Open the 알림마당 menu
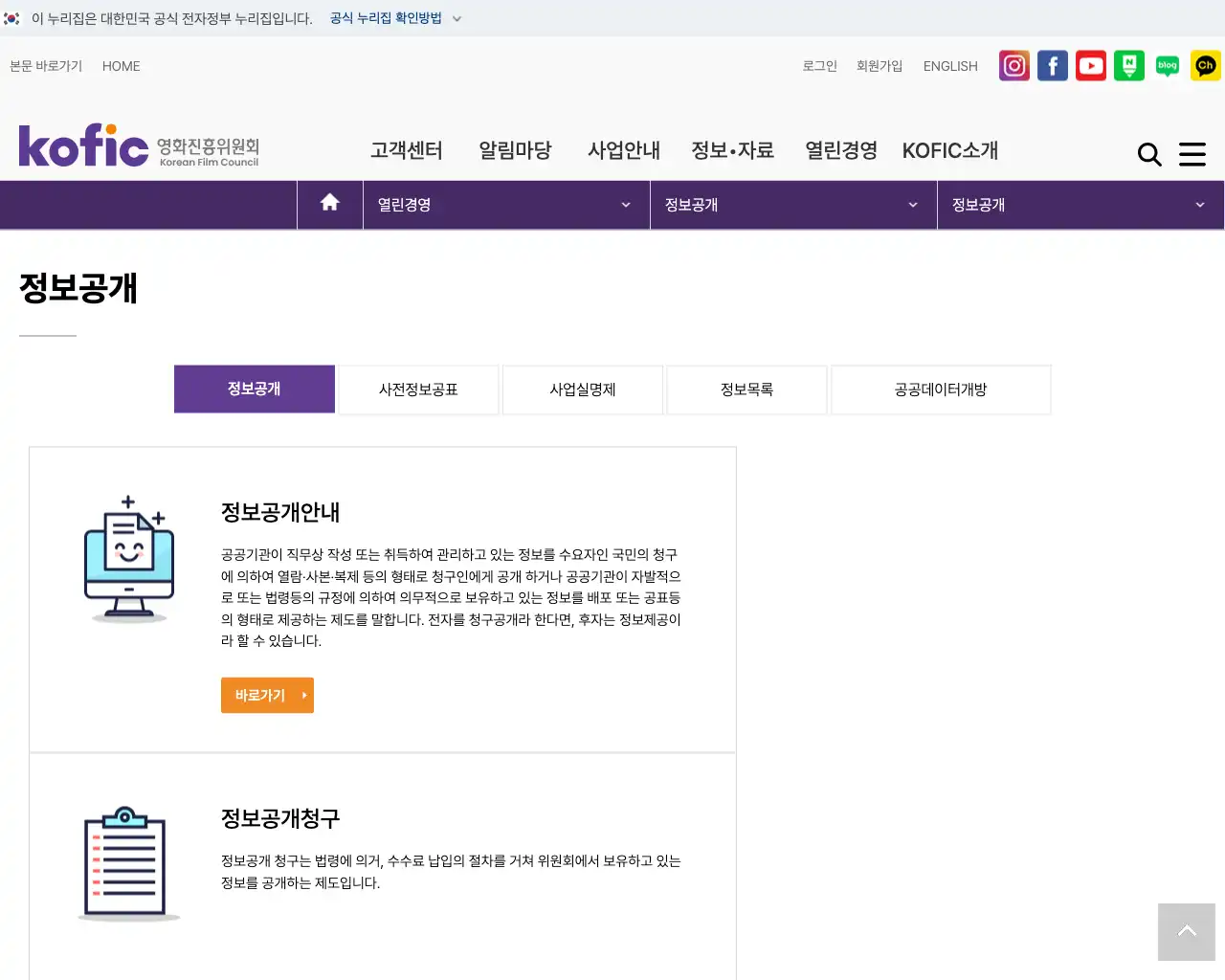This screenshot has height=980, width=1225. [x=515, y=150]
